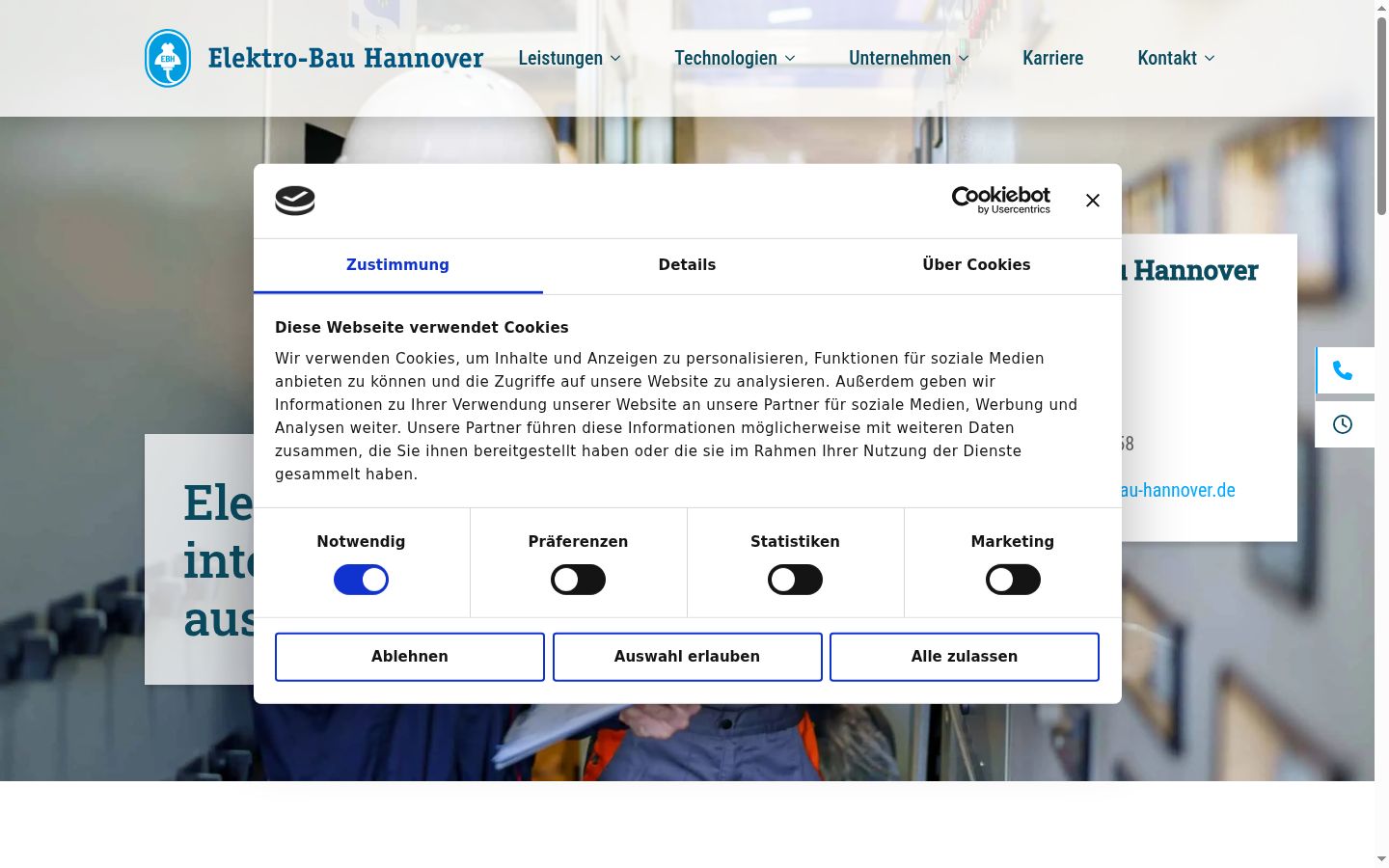Click the Unternehmen menu label
The width and height of the screenshot is (1389, 868).
tap(900, 58)
